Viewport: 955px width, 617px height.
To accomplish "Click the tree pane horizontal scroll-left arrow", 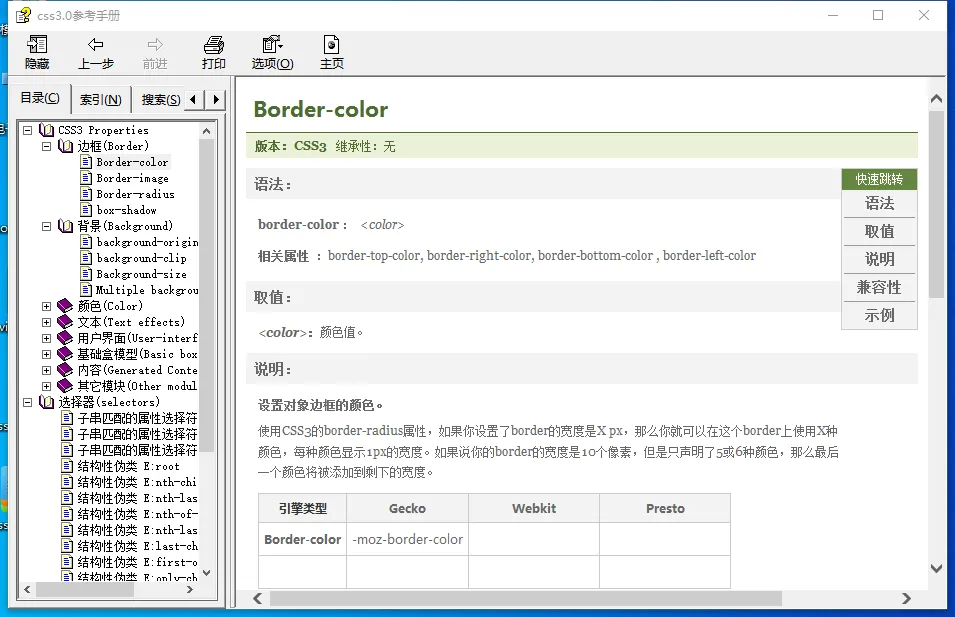I will pyautogui.click(x=27, y=590).
